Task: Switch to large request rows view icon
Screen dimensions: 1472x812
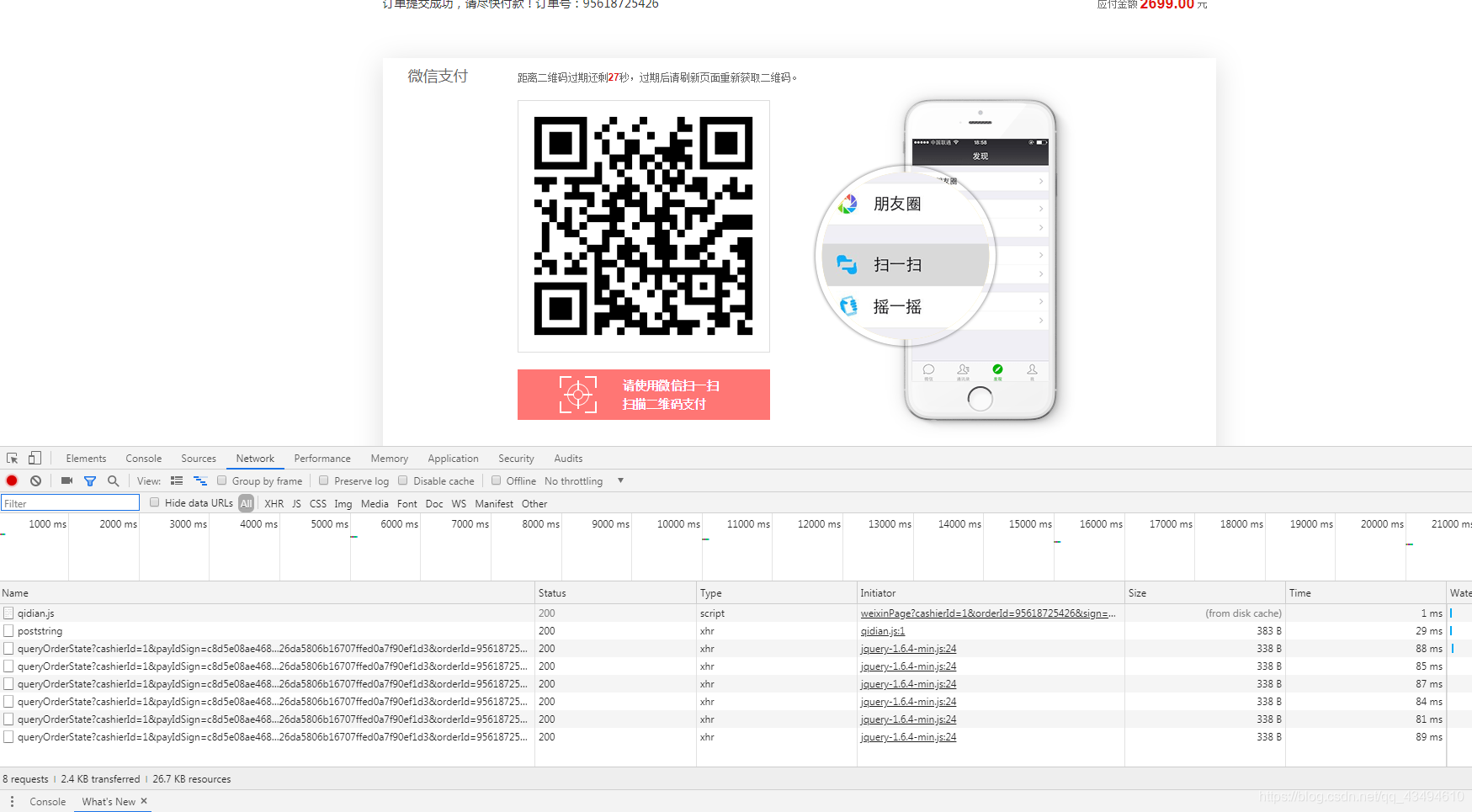Action: coord(177,480)
